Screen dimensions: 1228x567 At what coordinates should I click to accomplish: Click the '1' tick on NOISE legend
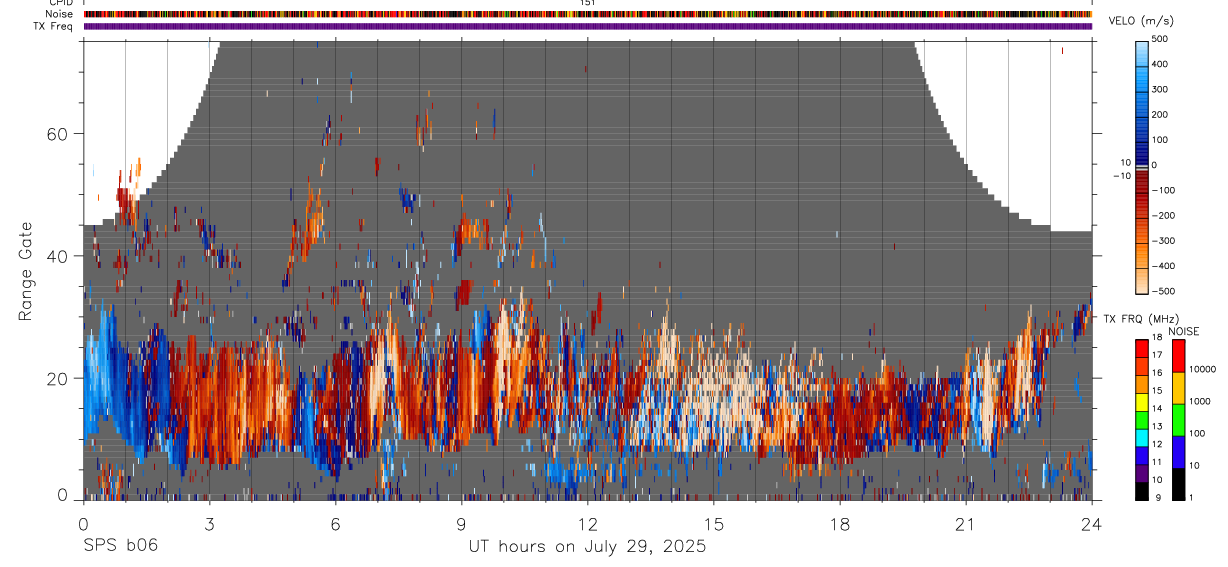pyautogui.click(x=1192, y=497)
